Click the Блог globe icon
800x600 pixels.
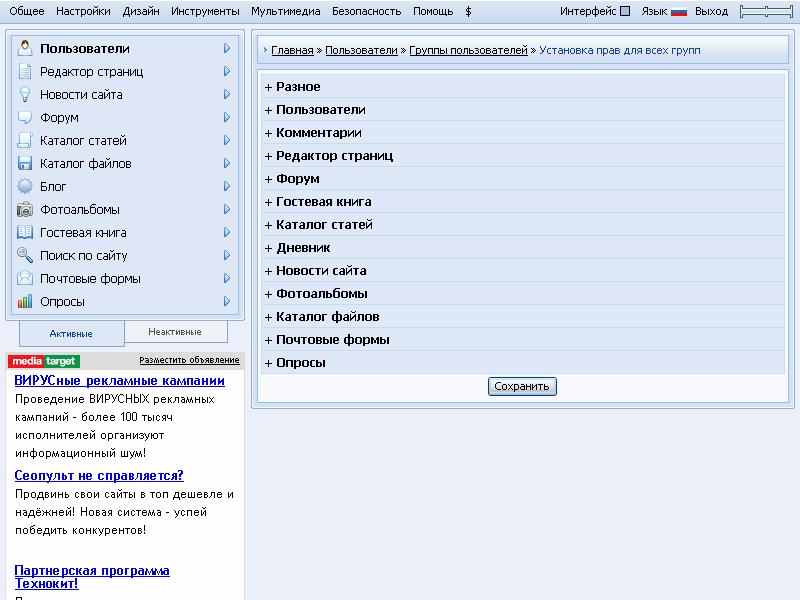coord(24,186)
